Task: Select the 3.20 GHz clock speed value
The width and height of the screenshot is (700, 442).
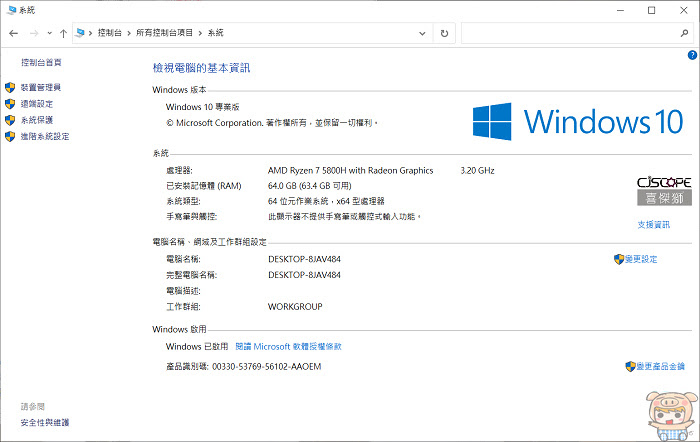Action: pos(477,171)
